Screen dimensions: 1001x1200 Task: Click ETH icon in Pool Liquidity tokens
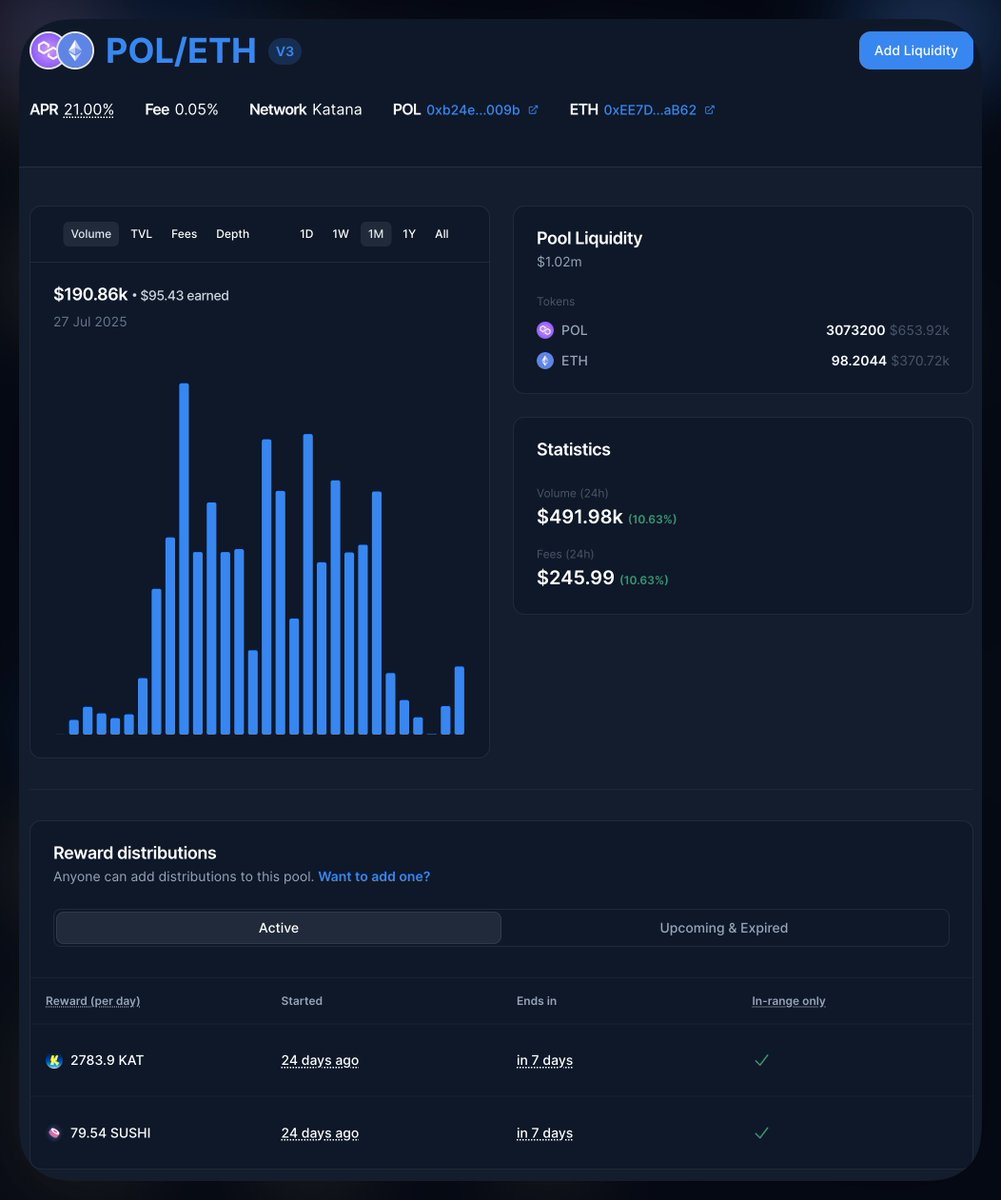(545, 361)
